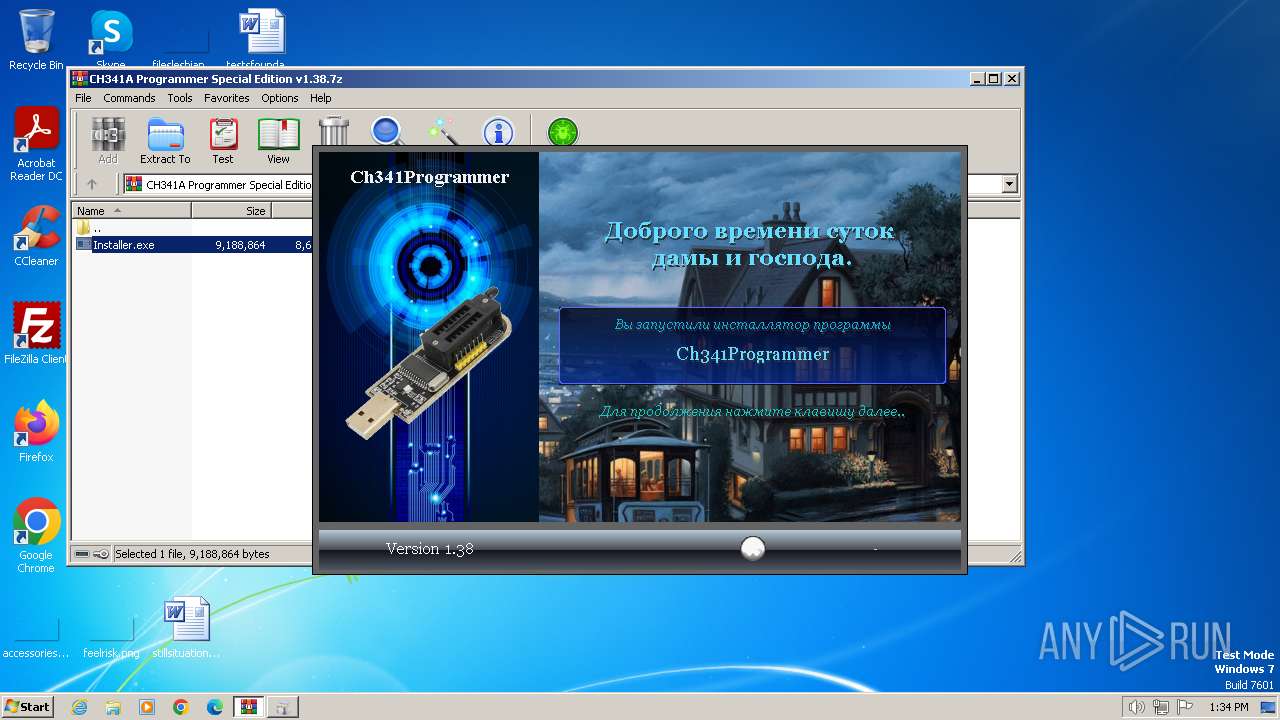
Task: Open Microsoft Edge from taskbar
Action: coord(215,707)
